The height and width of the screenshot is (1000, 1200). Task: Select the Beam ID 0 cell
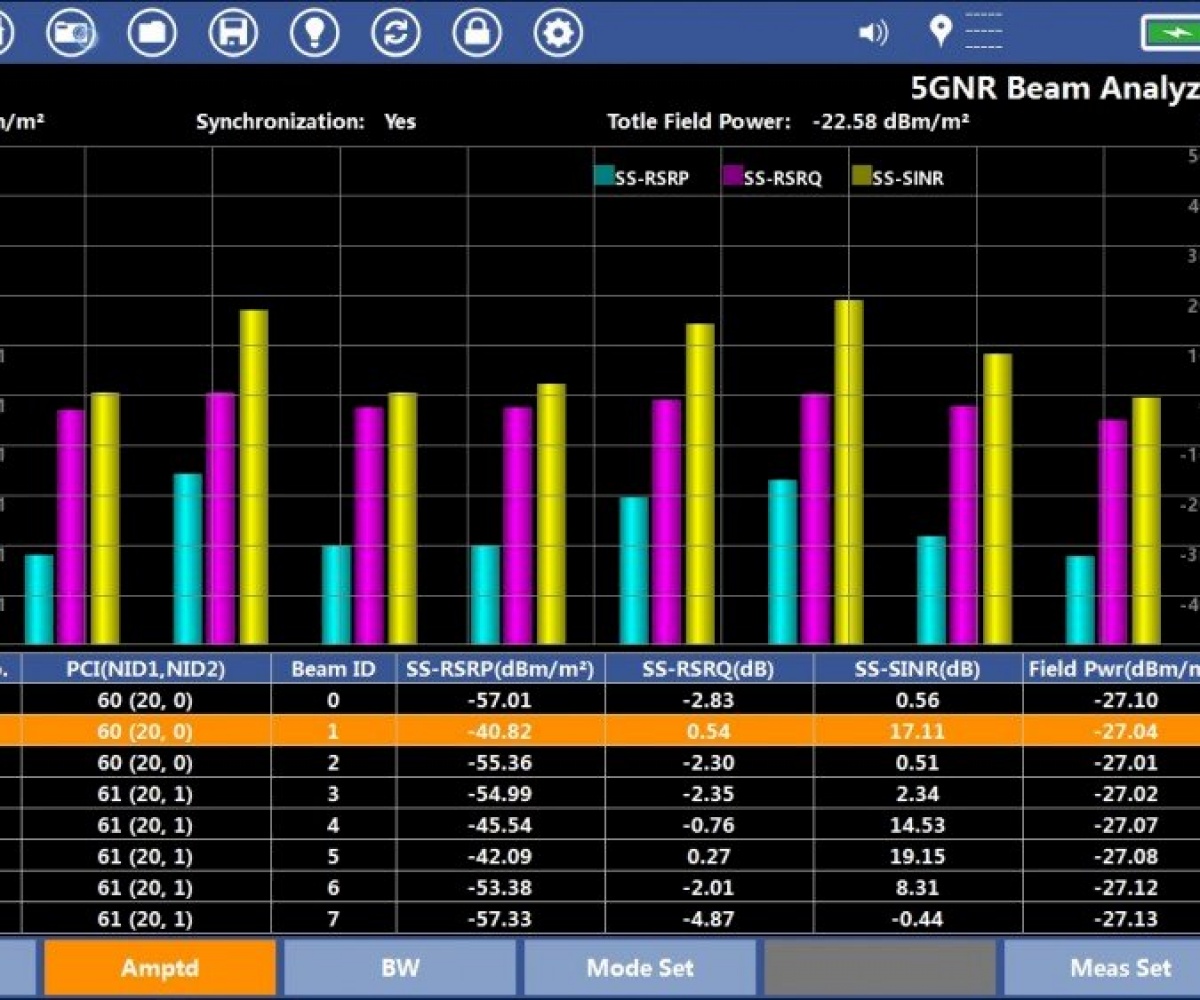[x=333, y=700]
